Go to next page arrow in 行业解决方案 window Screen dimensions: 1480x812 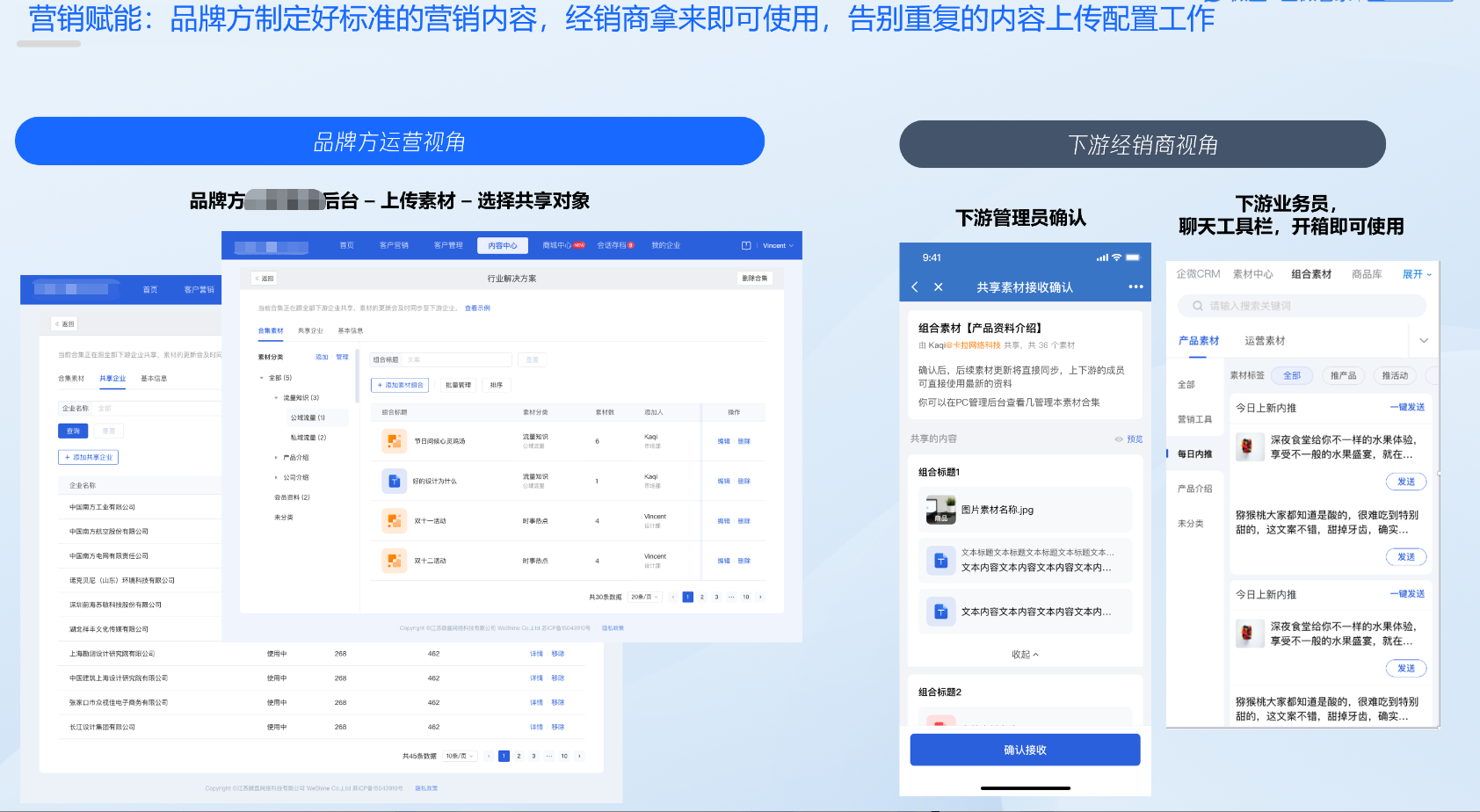760,597
